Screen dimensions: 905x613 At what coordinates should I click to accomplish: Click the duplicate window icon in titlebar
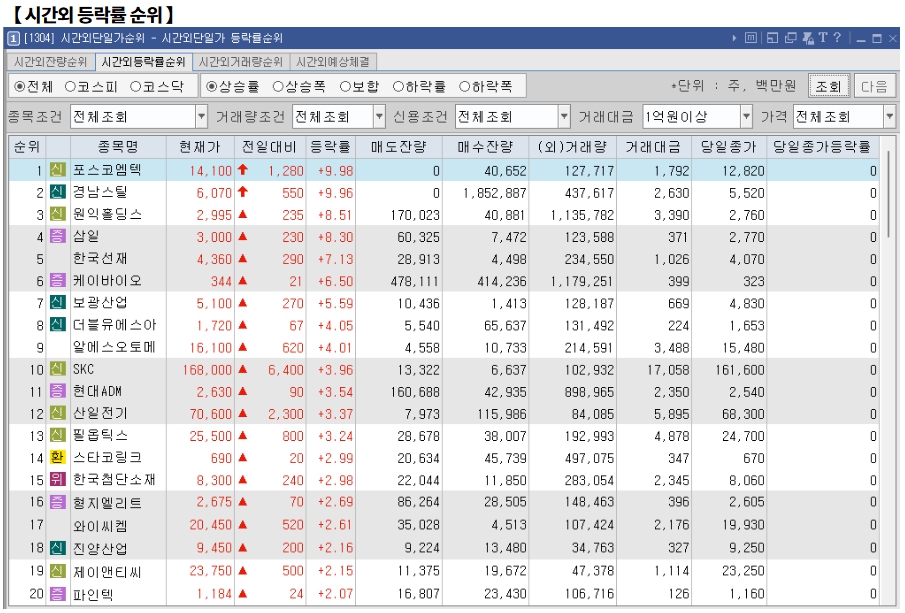790,38
